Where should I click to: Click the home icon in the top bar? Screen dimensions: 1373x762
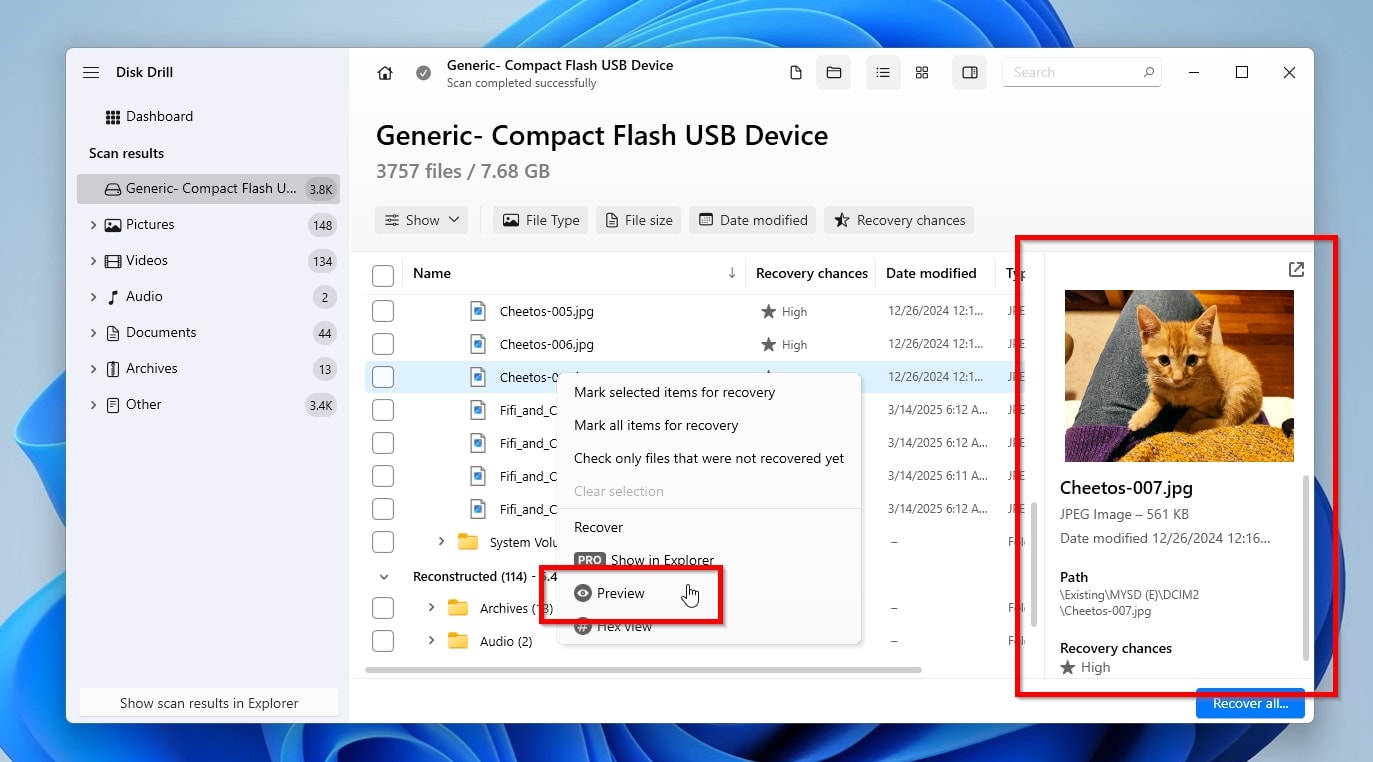tap(385, 73)
